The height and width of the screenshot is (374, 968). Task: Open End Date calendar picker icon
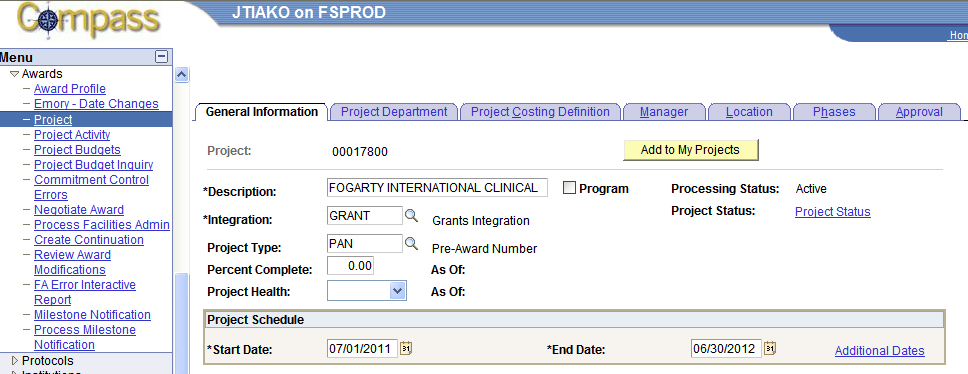(x=770, y=349)
